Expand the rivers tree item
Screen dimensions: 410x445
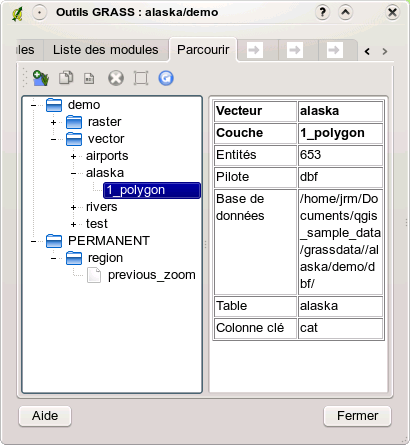(73, 207)
